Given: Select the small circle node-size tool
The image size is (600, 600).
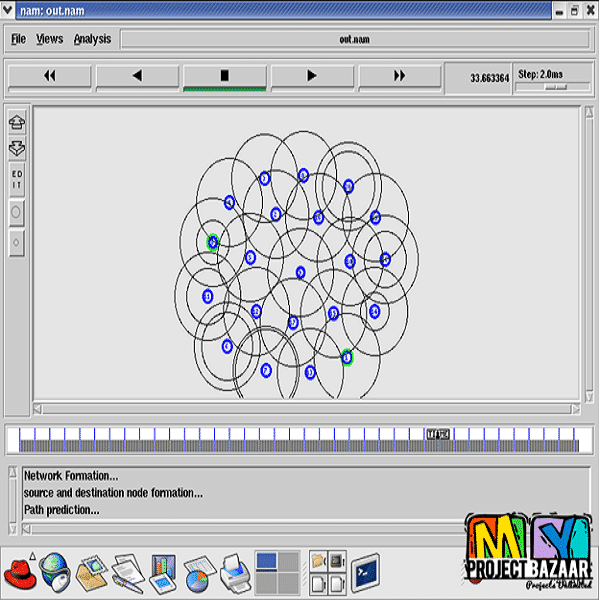Looking at the screenshot, I should [x=17, y=241].
